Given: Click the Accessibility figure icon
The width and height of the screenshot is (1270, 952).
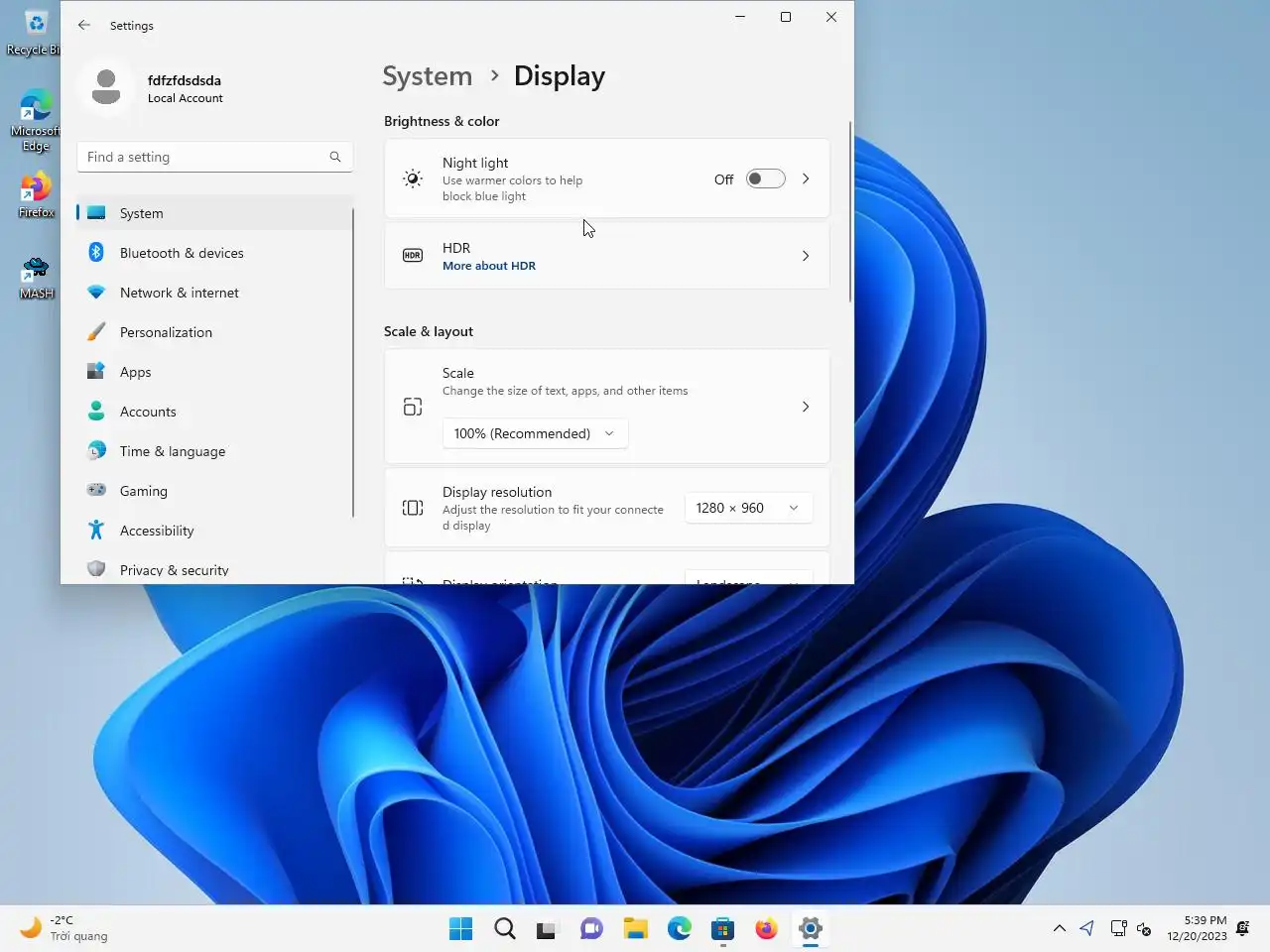Looking at the screenshot, I should [96, 531].
